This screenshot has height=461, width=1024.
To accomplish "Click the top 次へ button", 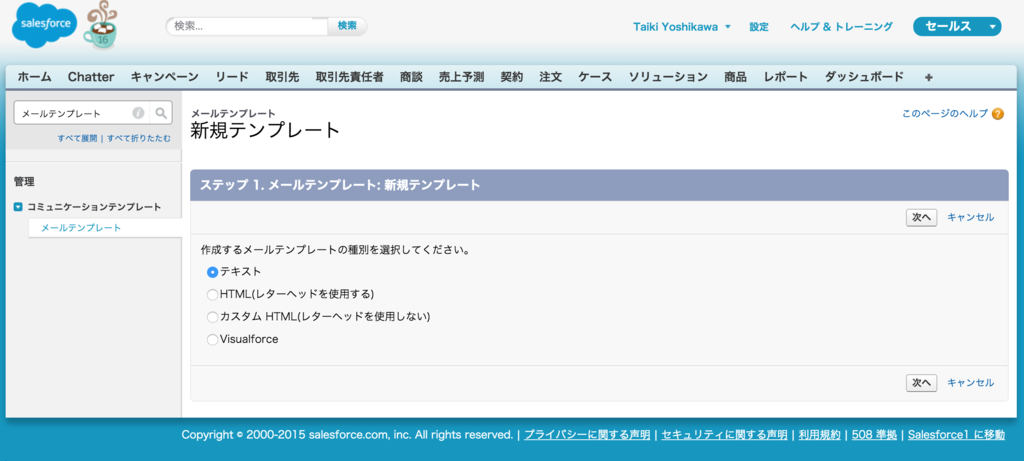I will pos(921,217).
